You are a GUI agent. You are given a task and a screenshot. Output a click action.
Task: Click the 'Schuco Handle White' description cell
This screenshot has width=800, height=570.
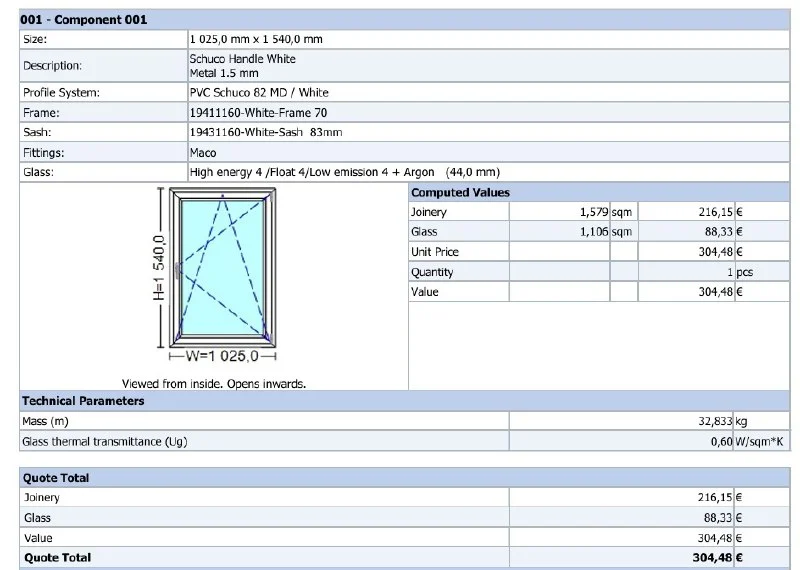point(243,59)
